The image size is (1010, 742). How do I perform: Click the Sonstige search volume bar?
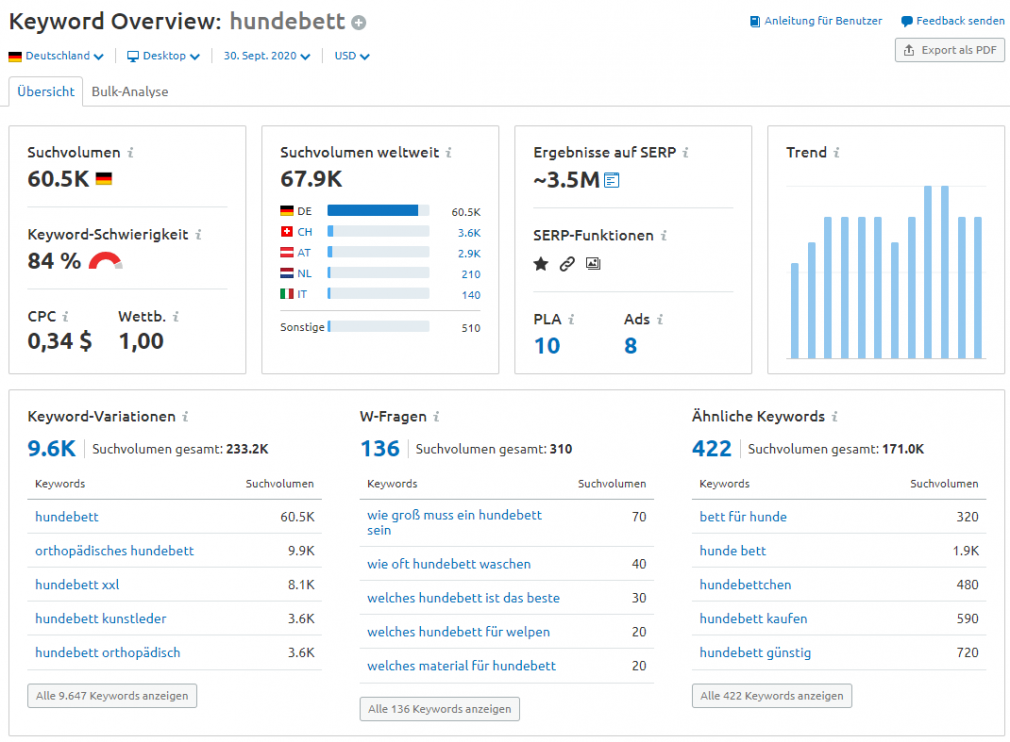coord(378,327)
